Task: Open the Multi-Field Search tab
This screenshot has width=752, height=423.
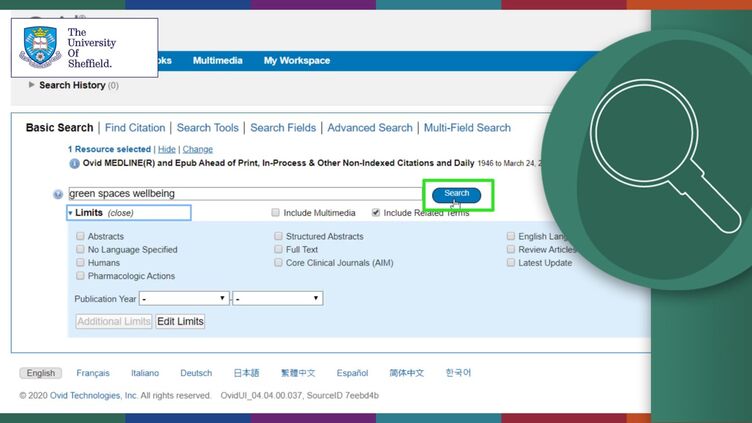Action: point(467,128)
